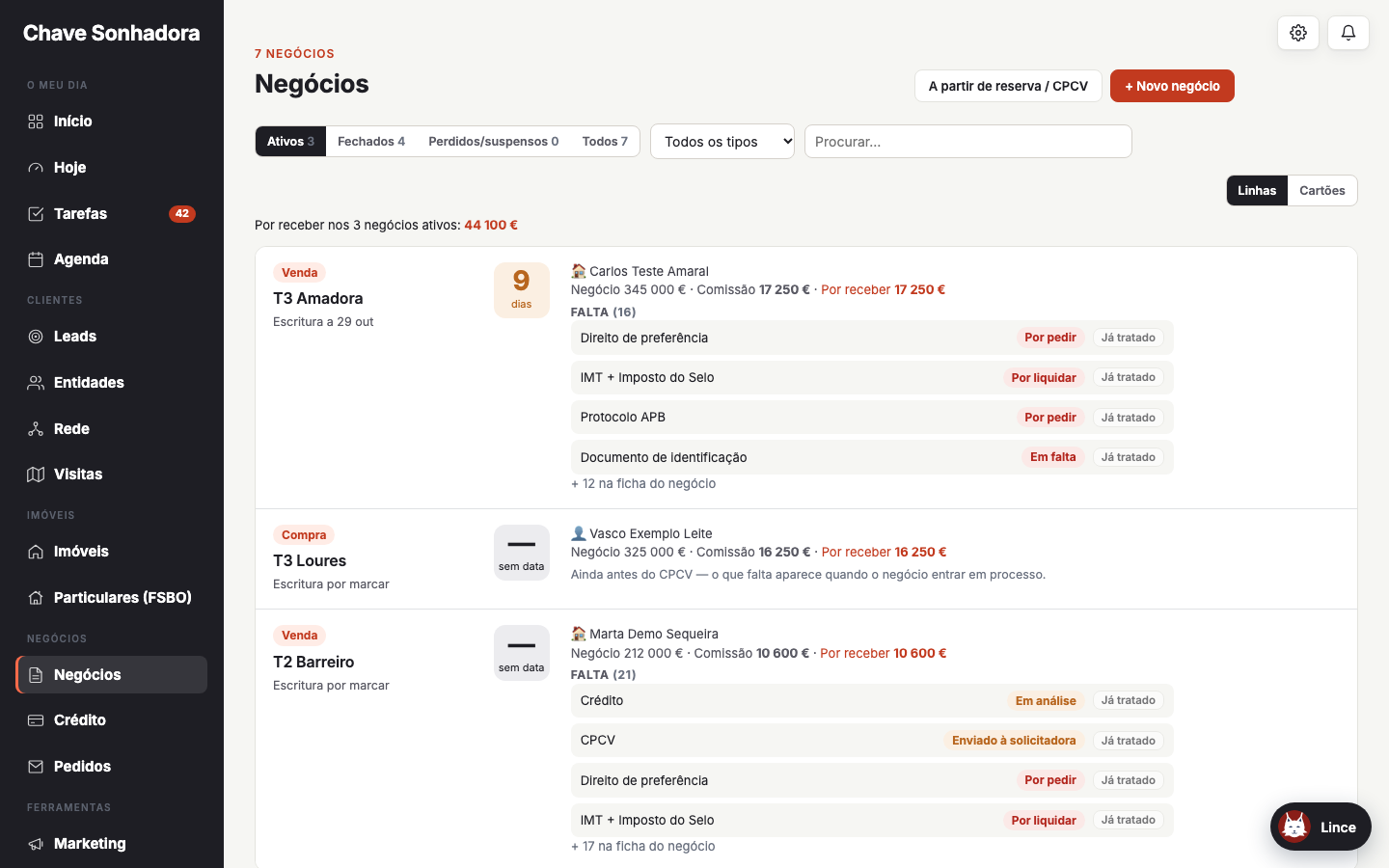
Task: Switch to Linhas view
Action: (1257, 191)
